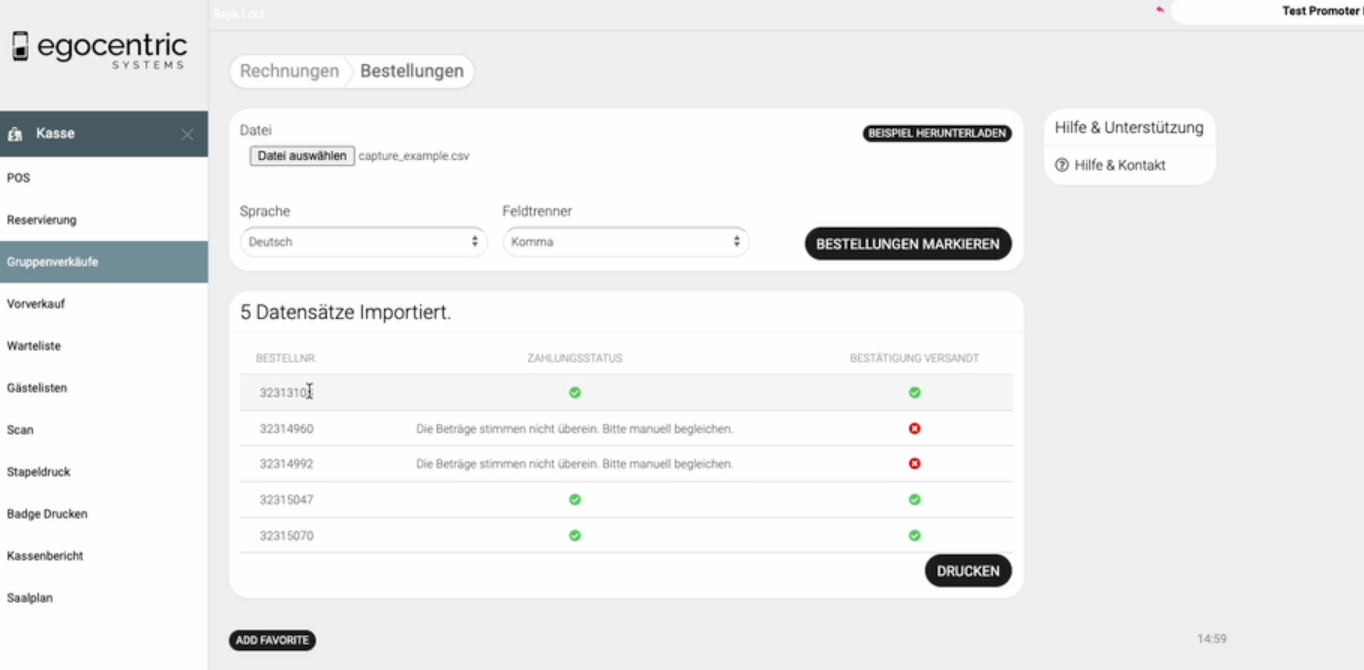The width and height of the screenshot is (1364, 670).
Task: Click green confirmation check for order 32315070
Action: click(x=914, y=536)
